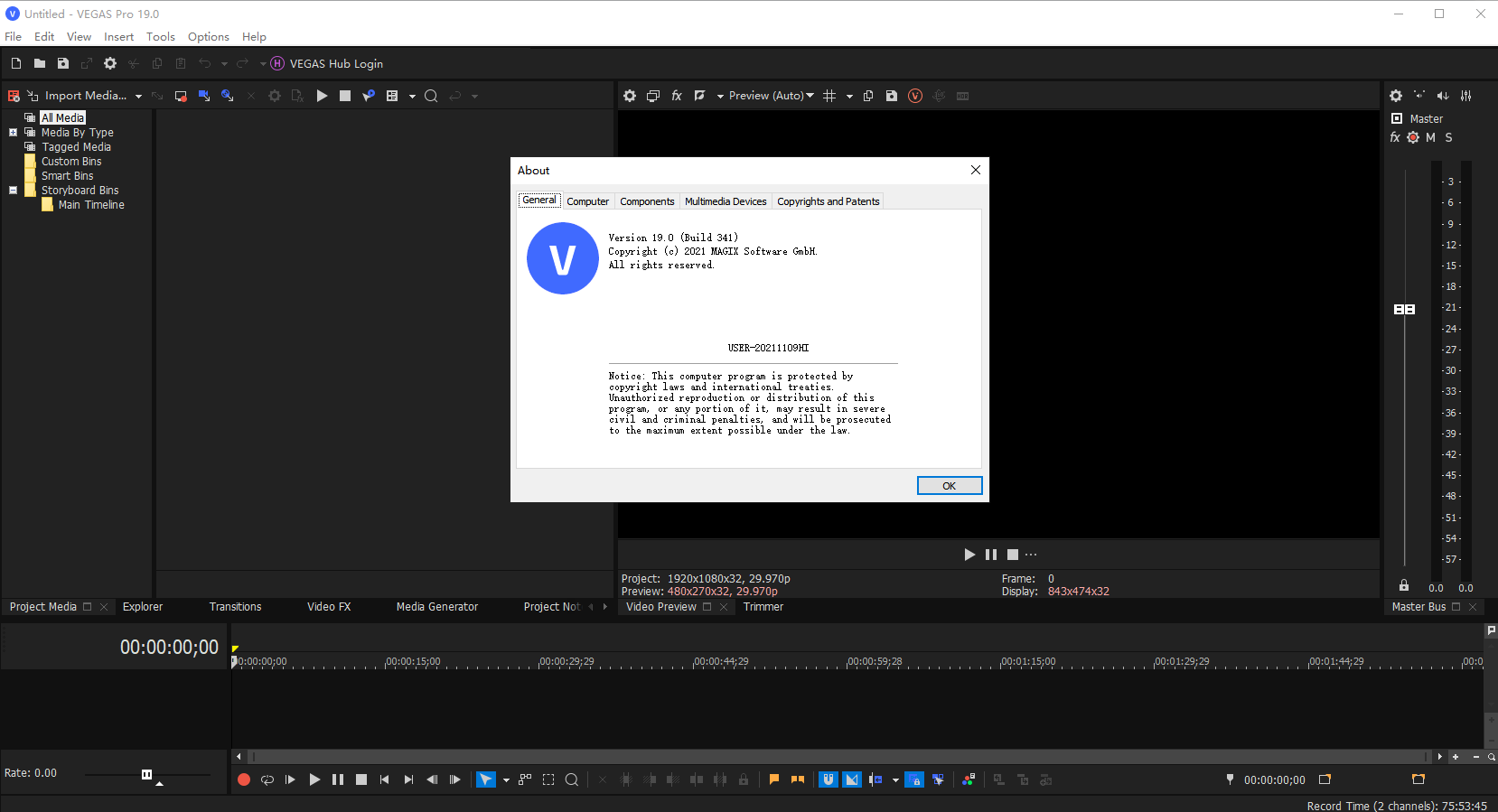
Task: Save snapshot of the preview to file
Action: (x=892, y=96)
